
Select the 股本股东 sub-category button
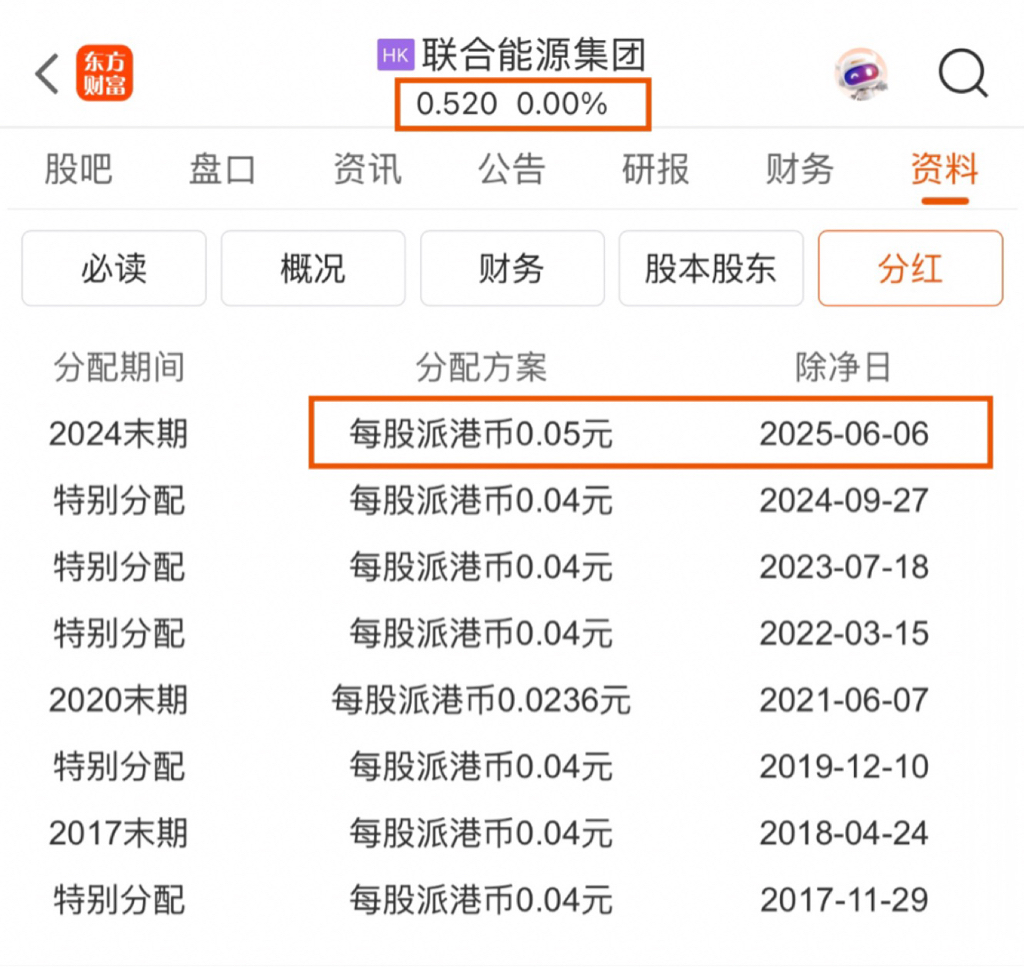[711, 268]
